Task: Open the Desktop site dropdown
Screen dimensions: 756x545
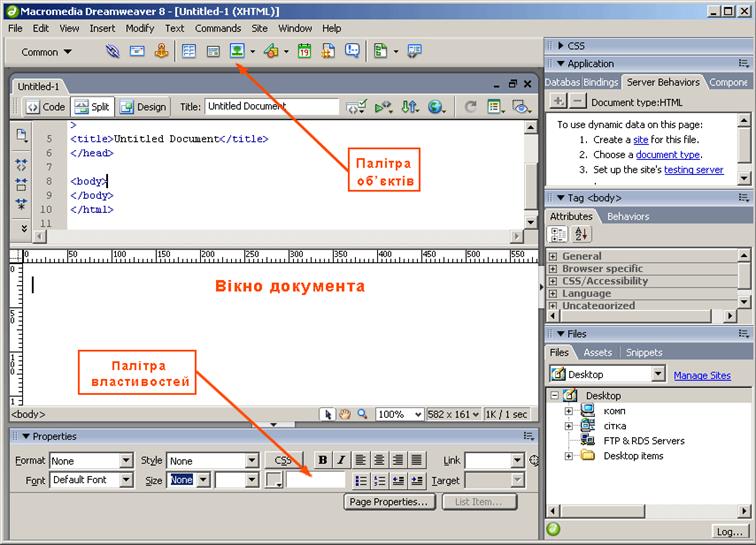Action: coord(658,374)
